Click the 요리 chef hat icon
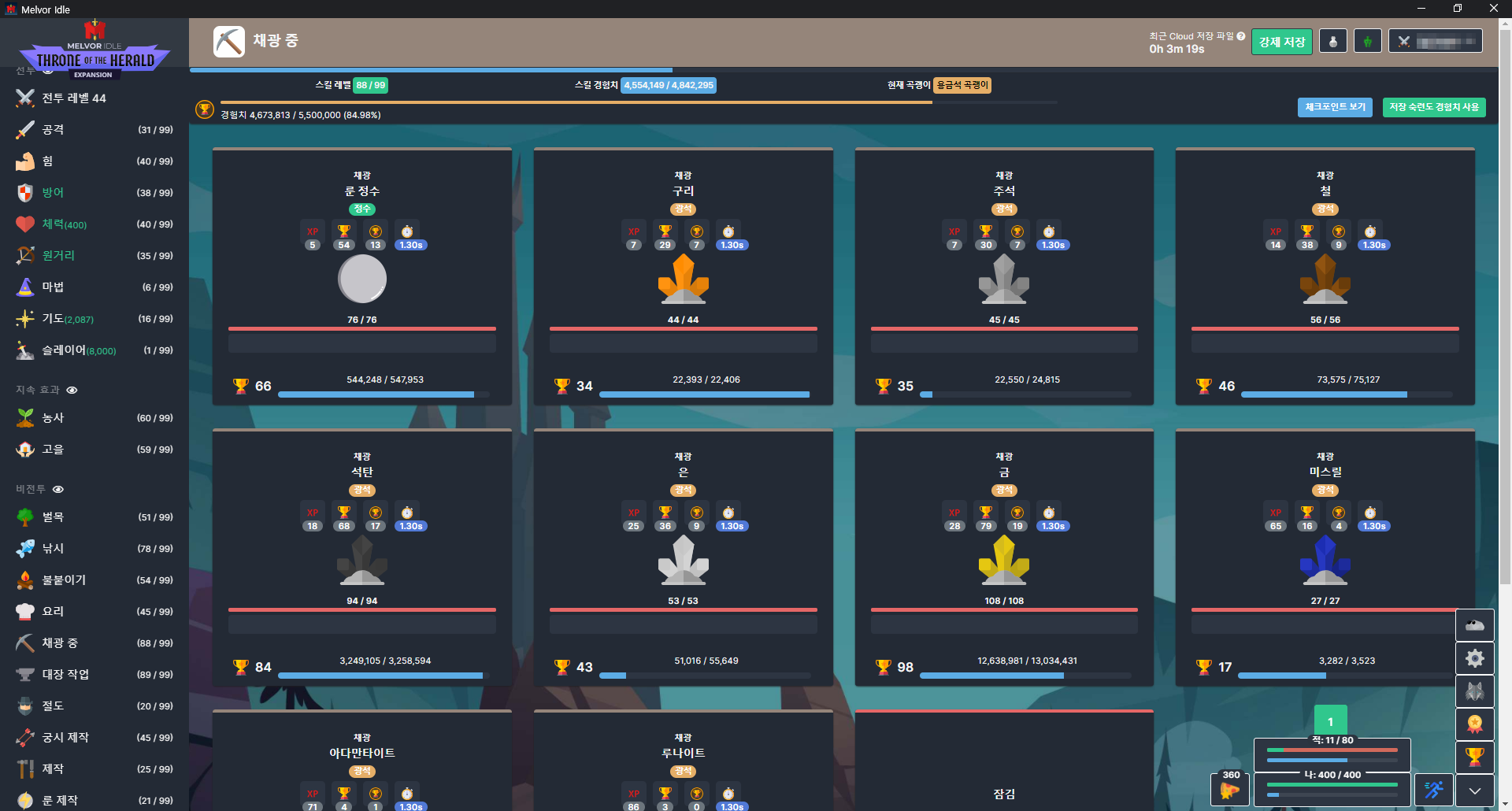Viewport: 1512px width, 811px height. [x=25, y=611]
